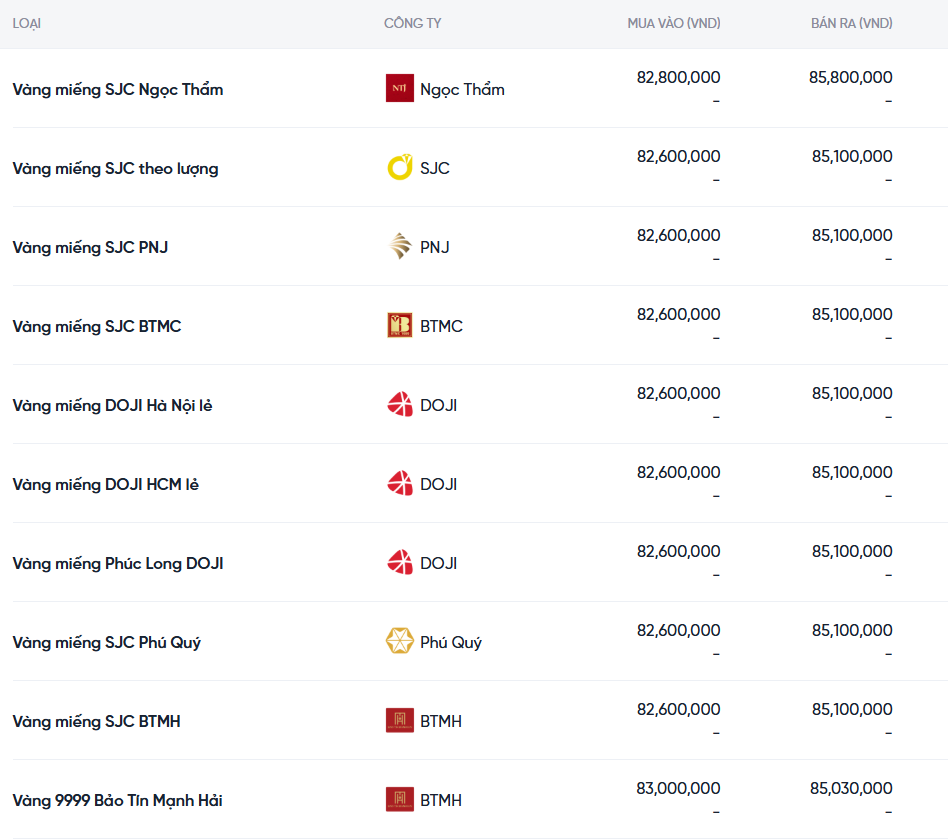The image size is (948, 840).
Task: Click BTMH logo in Vàng 9999 Bảo Tín row
Action: point(400,799)
